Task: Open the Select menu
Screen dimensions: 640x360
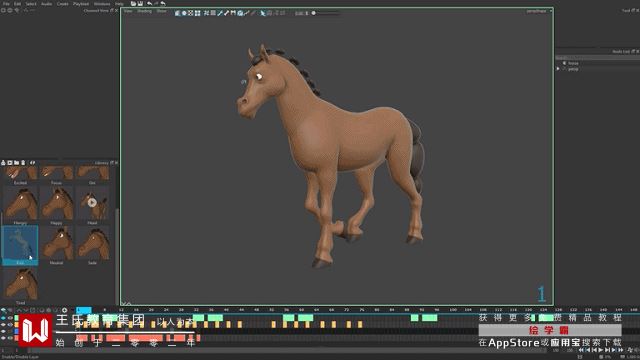Action: [31, 4]
